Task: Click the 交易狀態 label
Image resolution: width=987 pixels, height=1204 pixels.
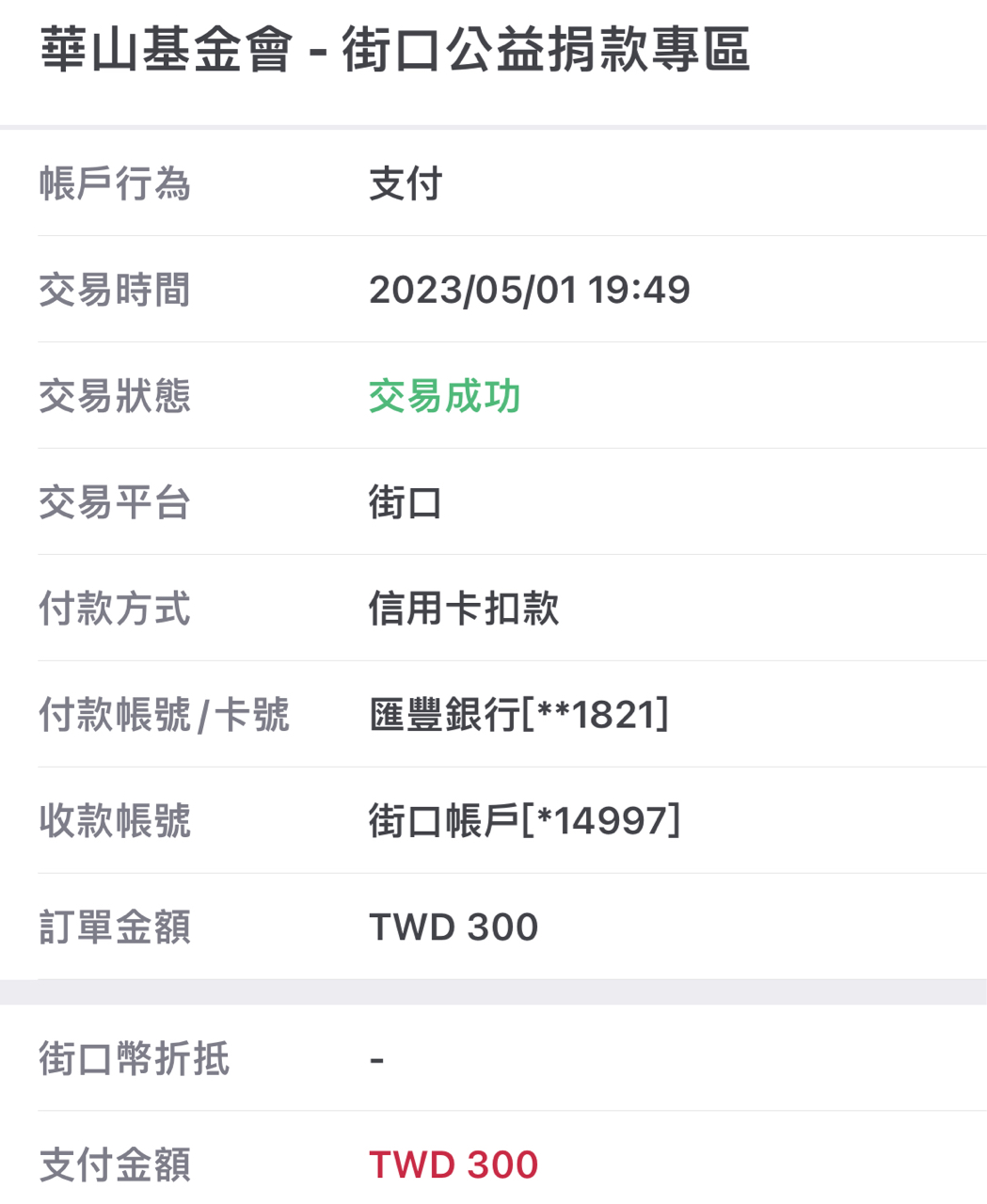Action: [x=115, y=396]
